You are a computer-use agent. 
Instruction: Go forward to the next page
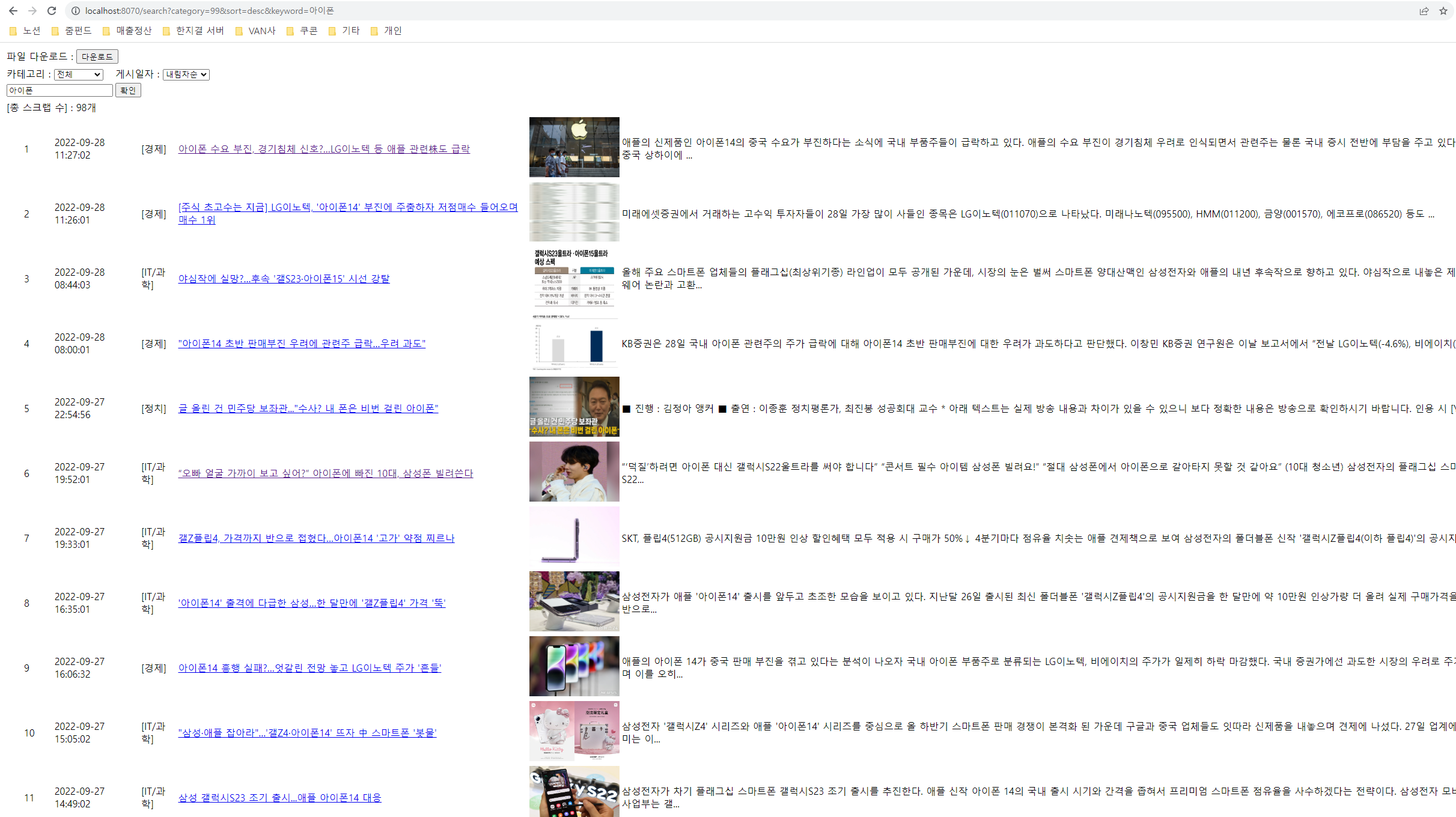coord(32,11)
